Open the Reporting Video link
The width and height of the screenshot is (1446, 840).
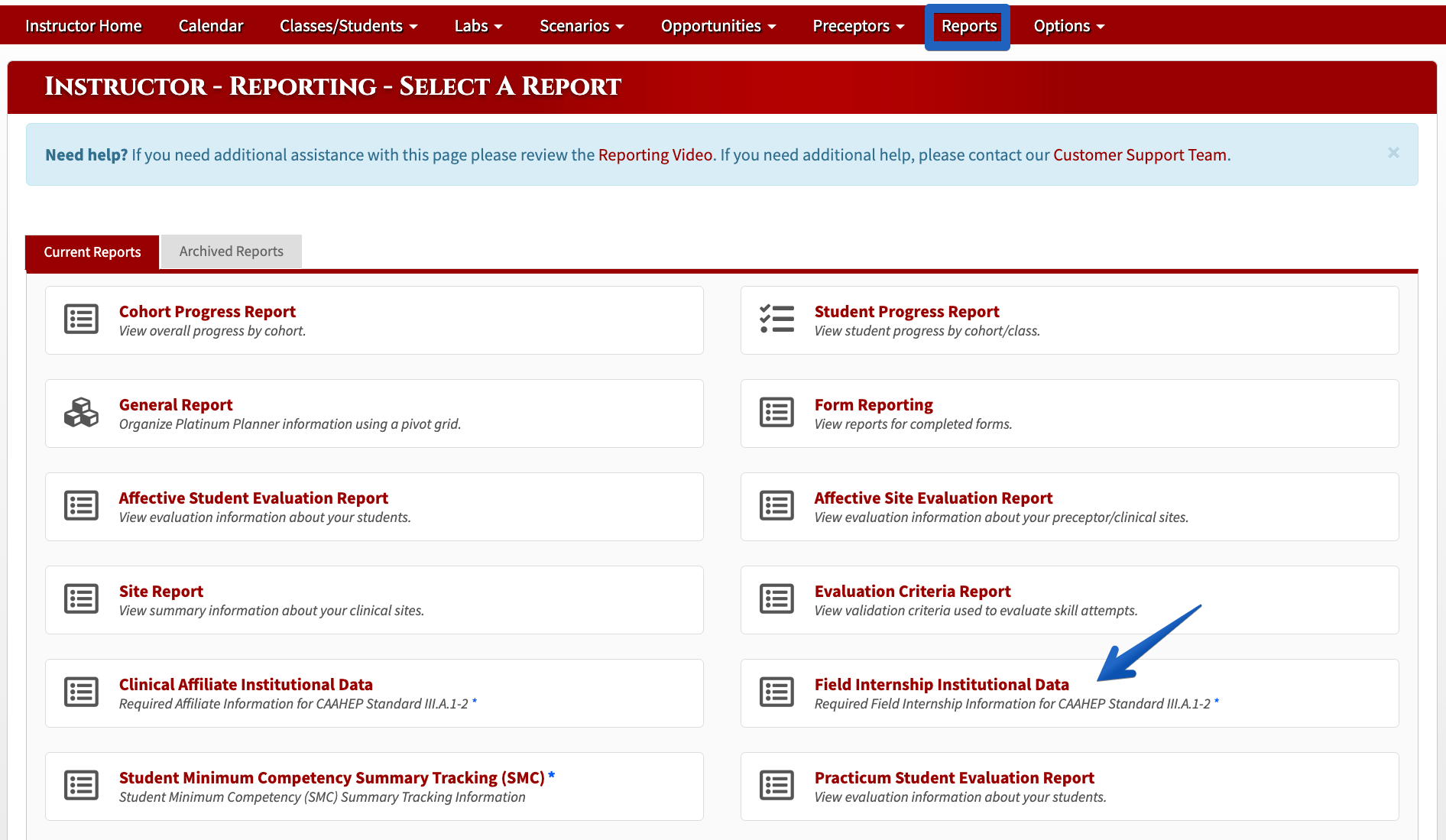coord(655,155)
